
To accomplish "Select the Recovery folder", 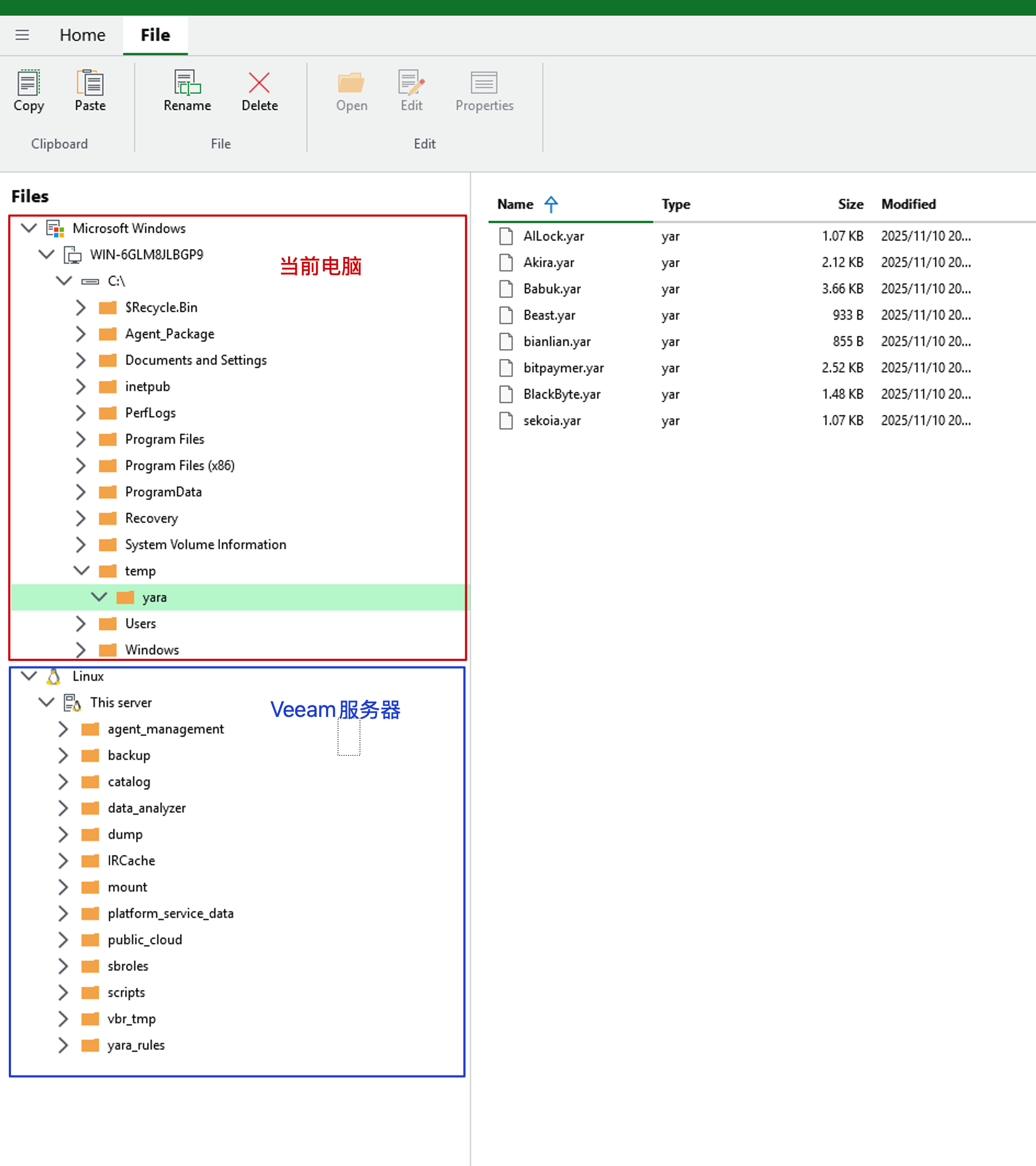I will click(151, 518).
